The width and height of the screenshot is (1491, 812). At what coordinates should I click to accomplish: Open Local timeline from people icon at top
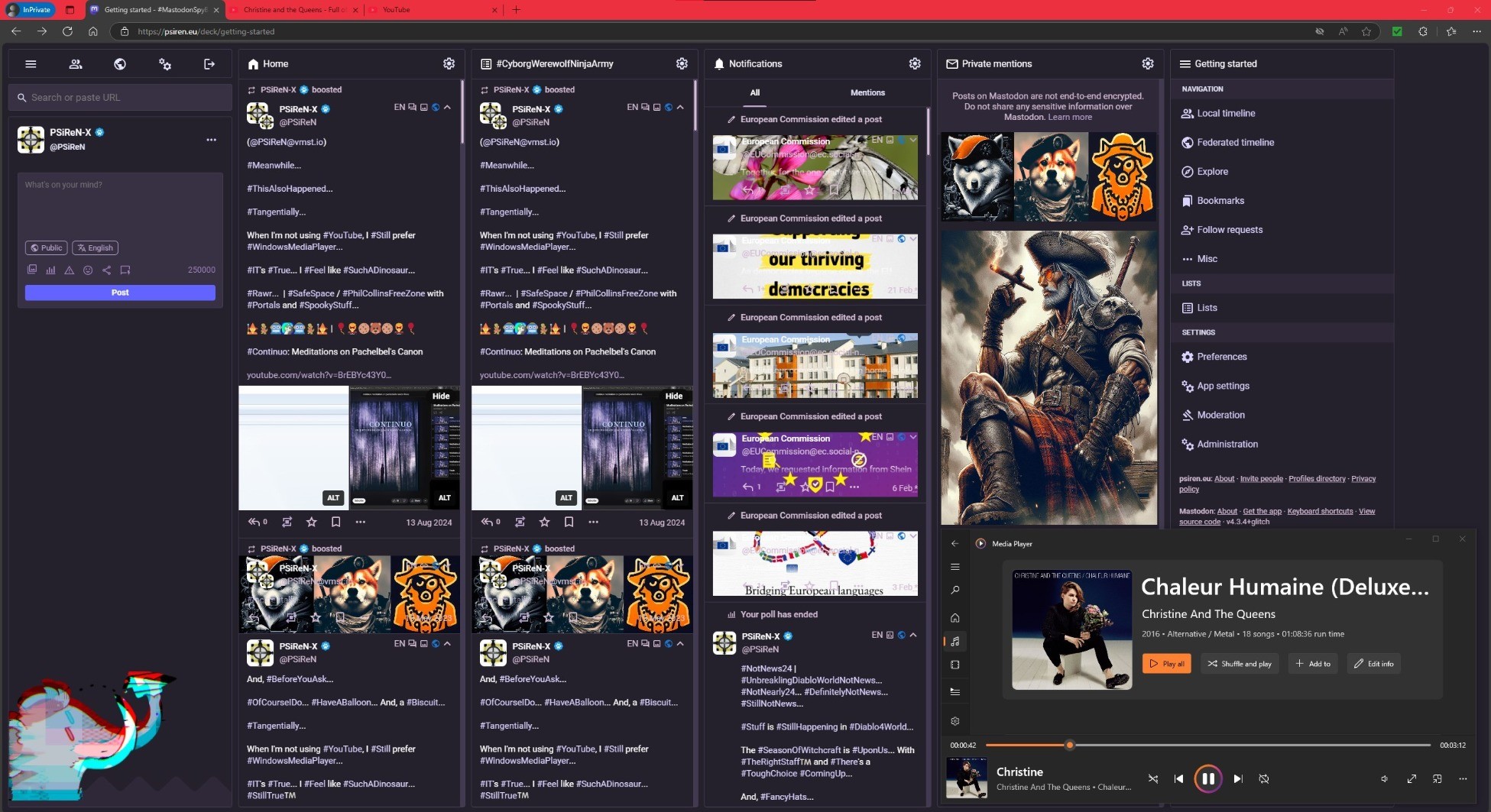(x=76, y=64)
